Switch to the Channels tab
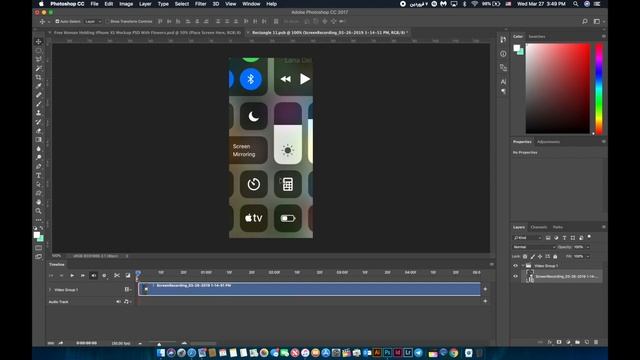Viewport: 640px width, 360px height. coord(539,227)
